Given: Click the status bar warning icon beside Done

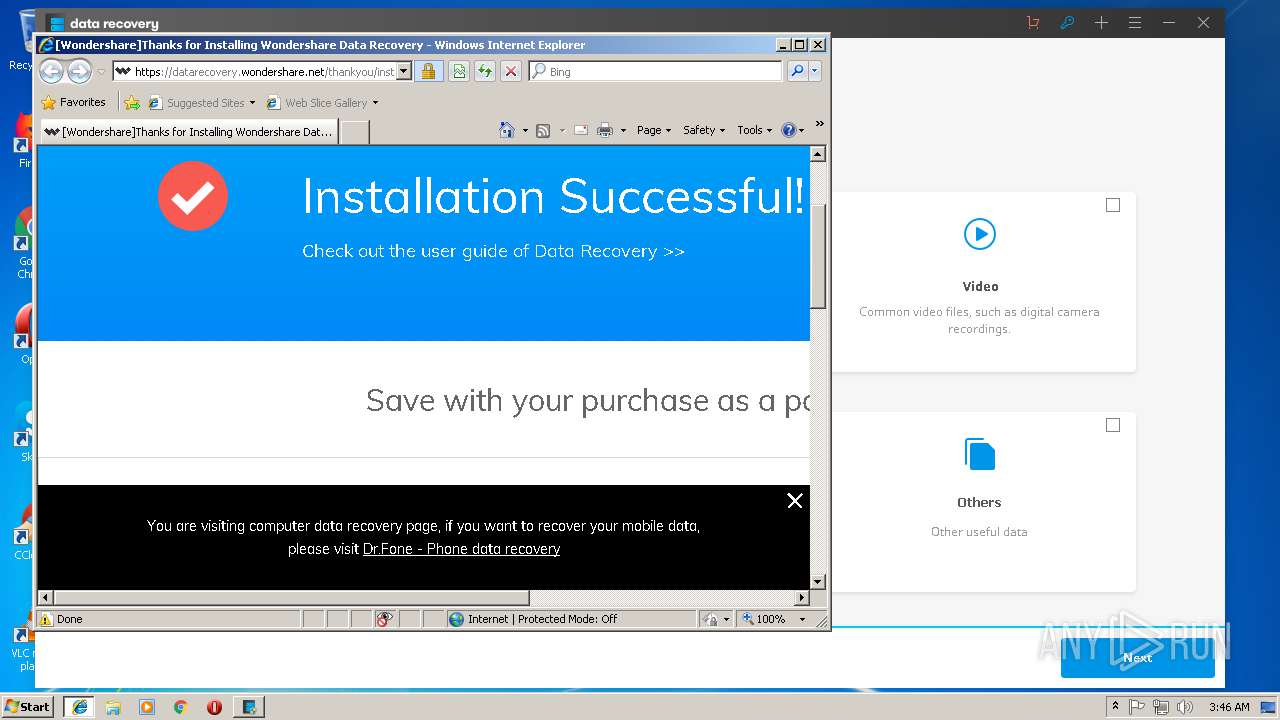Looking at the screenshot, I should [x=46, y=619].
